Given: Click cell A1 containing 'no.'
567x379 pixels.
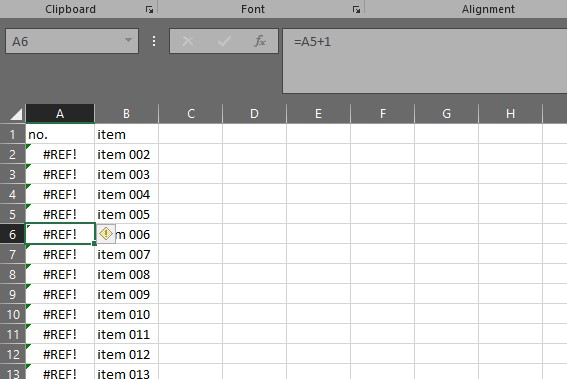Looking at the screenshot, I should pyautogui.click(x=60, y=134).
